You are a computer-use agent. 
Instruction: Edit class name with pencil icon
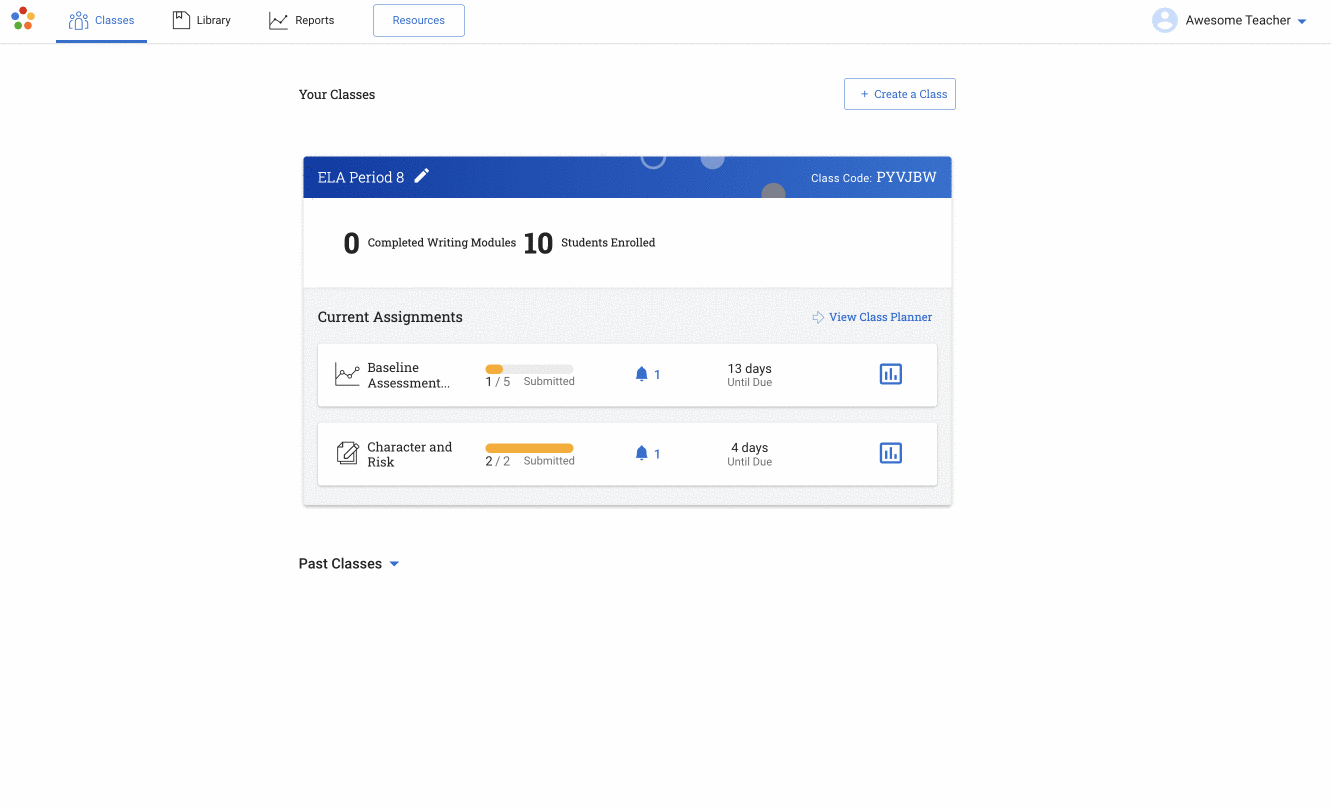coord(422,176)
